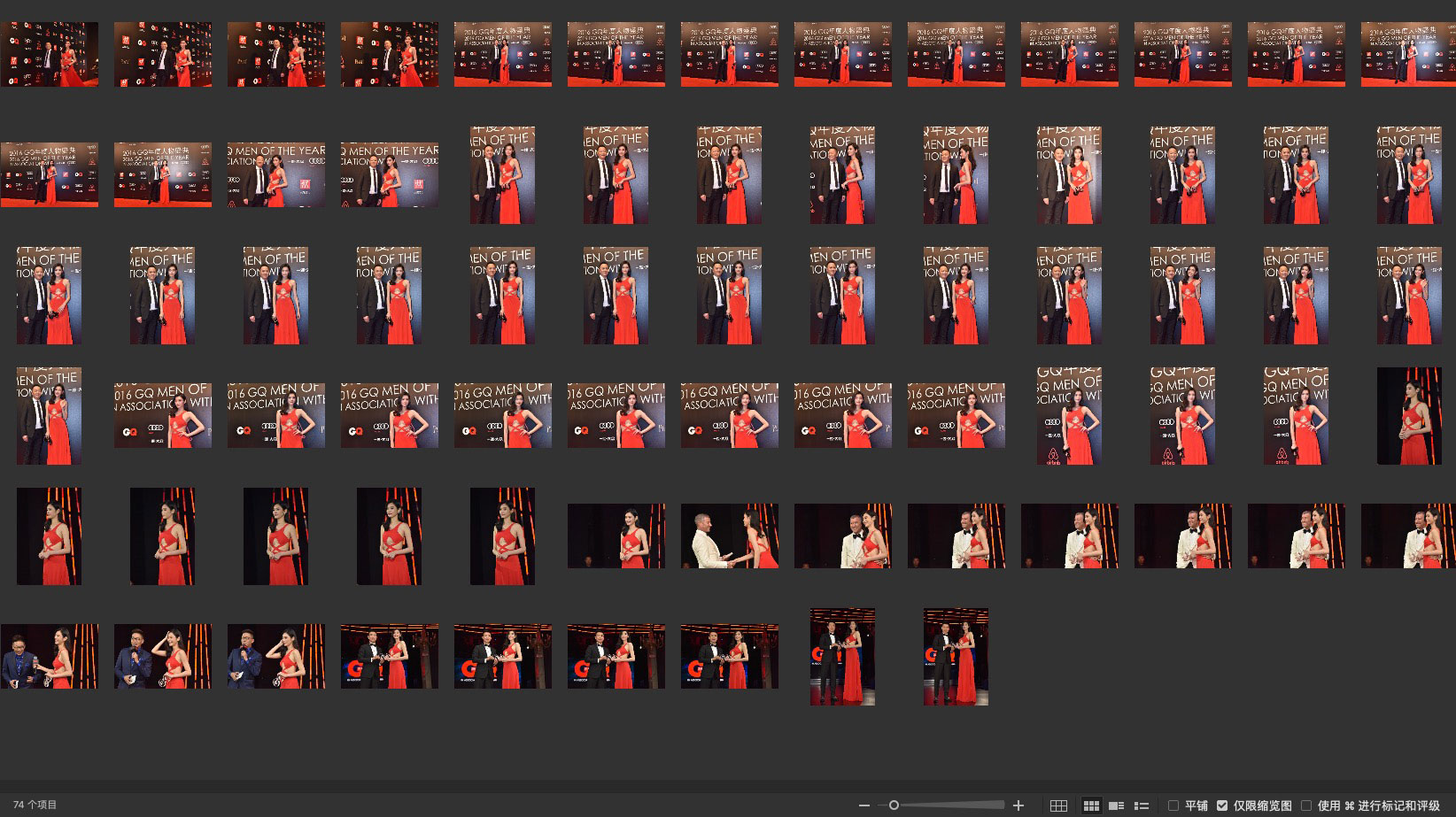Tick the 使用 ⌘ 进行标记和评级 checkbox

point(1306,805)
